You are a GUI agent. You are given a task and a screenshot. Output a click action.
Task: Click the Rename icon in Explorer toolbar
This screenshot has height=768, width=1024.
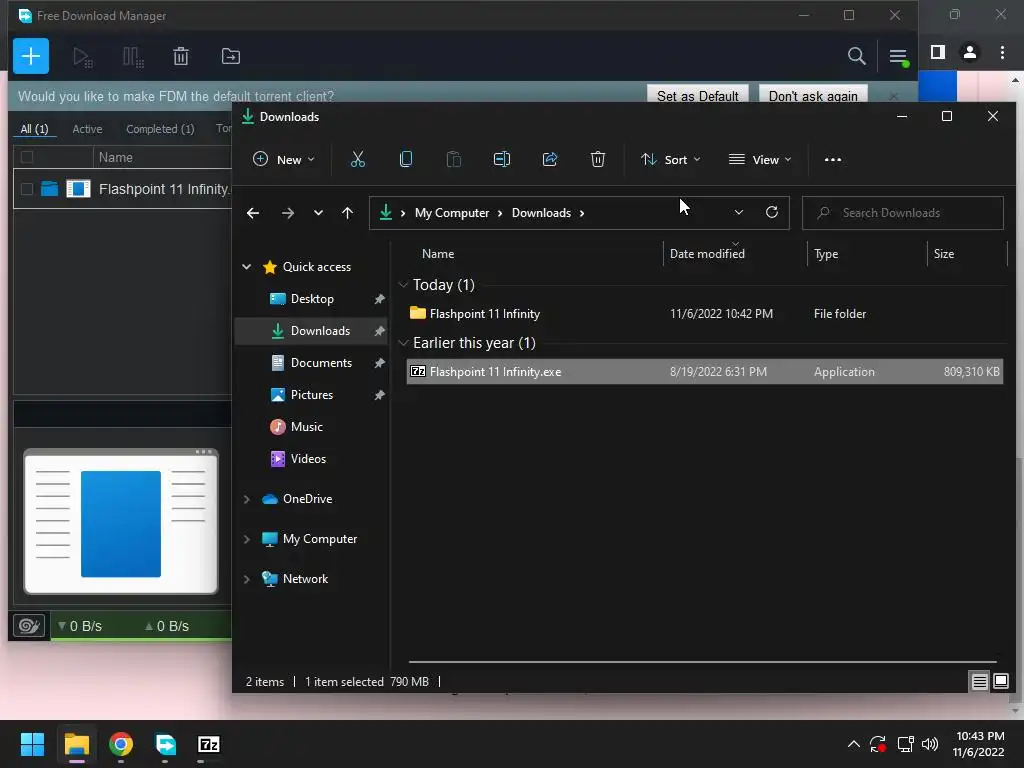pos(502,159)
